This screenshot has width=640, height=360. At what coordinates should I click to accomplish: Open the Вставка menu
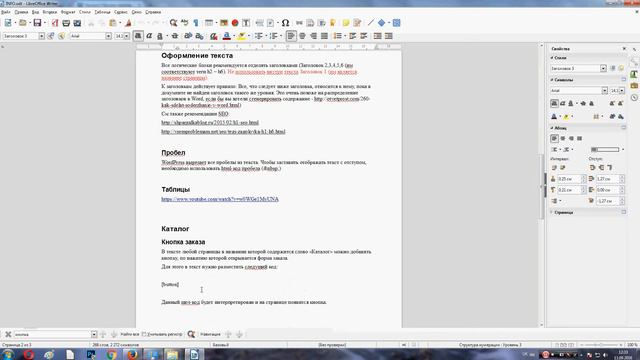click(50, 12)
